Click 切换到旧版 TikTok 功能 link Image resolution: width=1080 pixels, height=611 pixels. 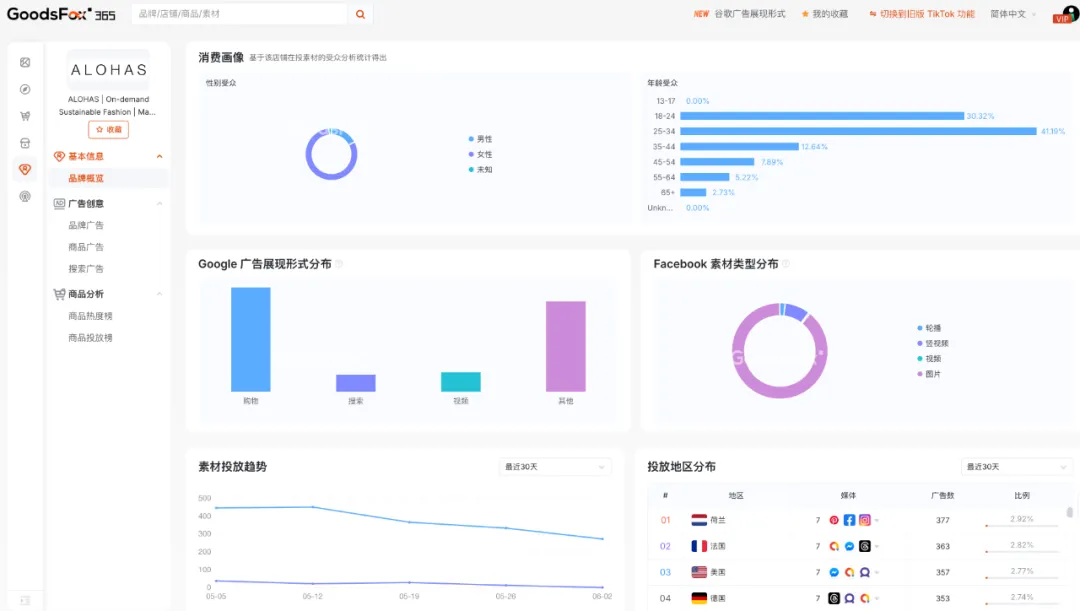(922, 14)
